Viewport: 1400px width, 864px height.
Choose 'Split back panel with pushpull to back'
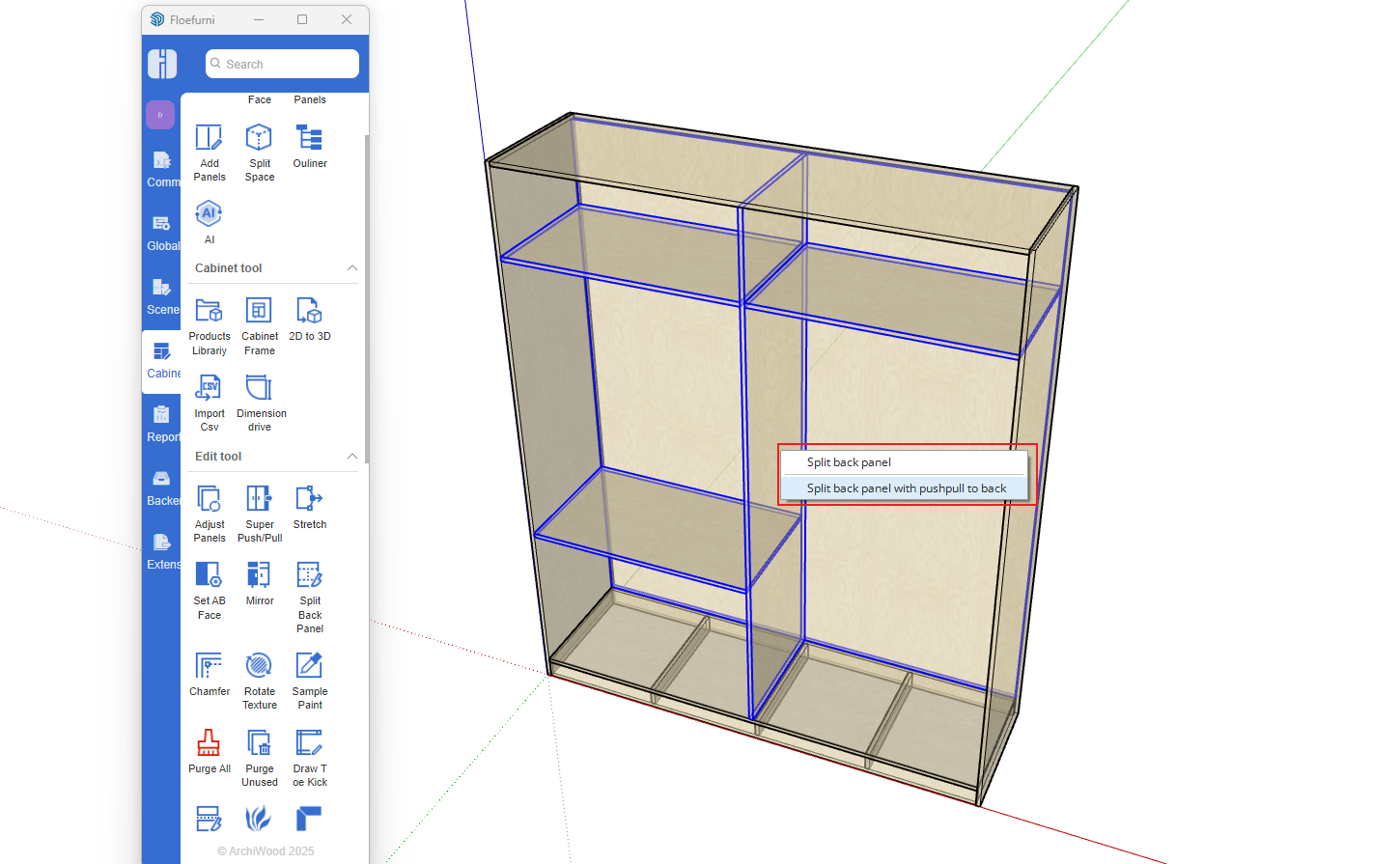pyautogui.click(x=906, y=488)
